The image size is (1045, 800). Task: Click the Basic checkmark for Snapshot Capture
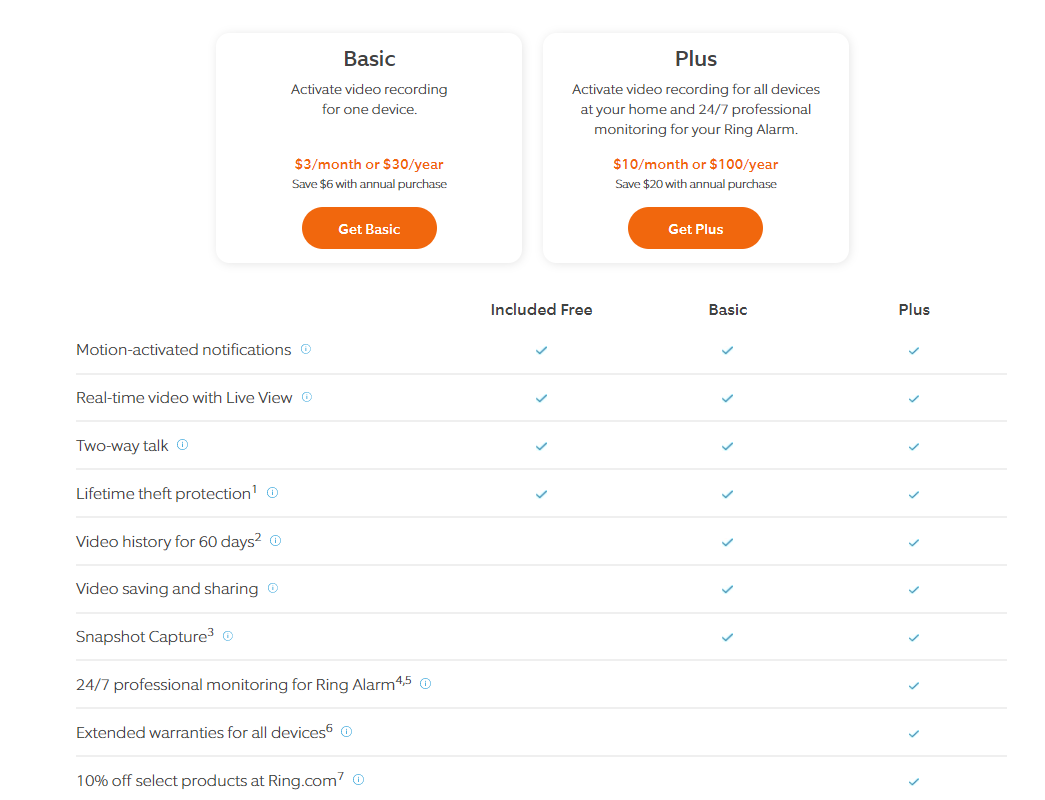[x=727, y=637]
